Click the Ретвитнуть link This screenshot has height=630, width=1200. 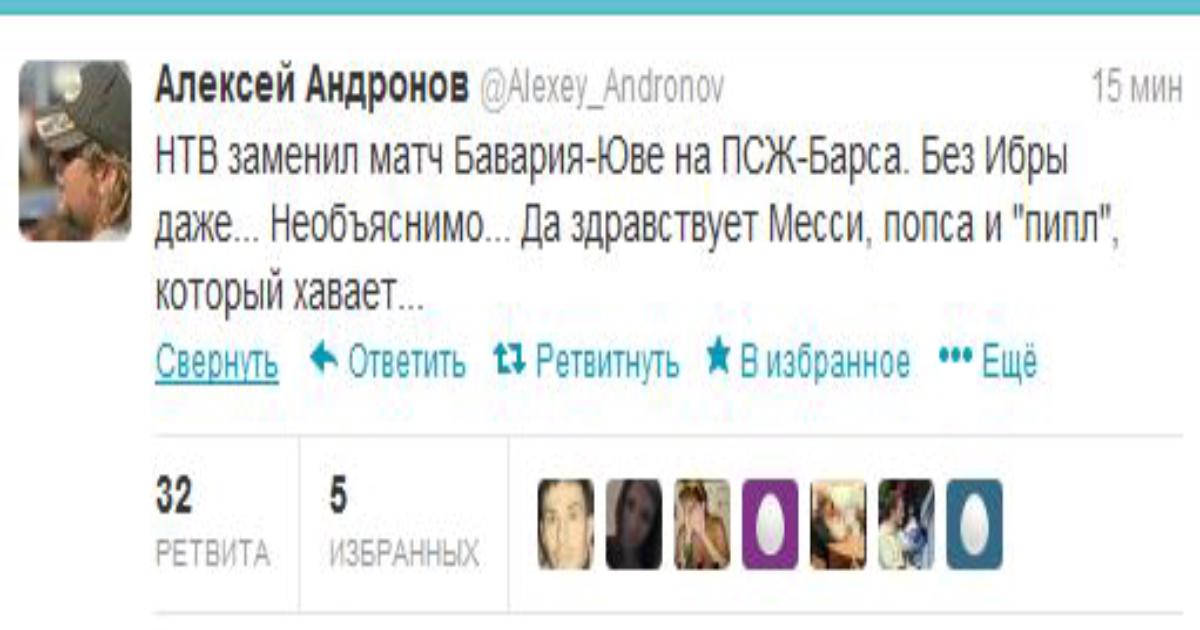pyautogui.click(x=608, y=361)
